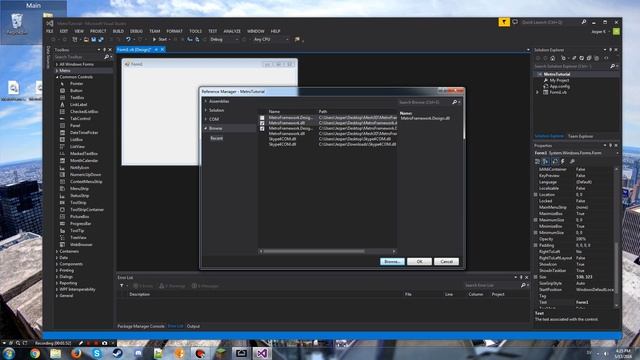Select the MonthCalendar control in Toolbox

[84, 161]
